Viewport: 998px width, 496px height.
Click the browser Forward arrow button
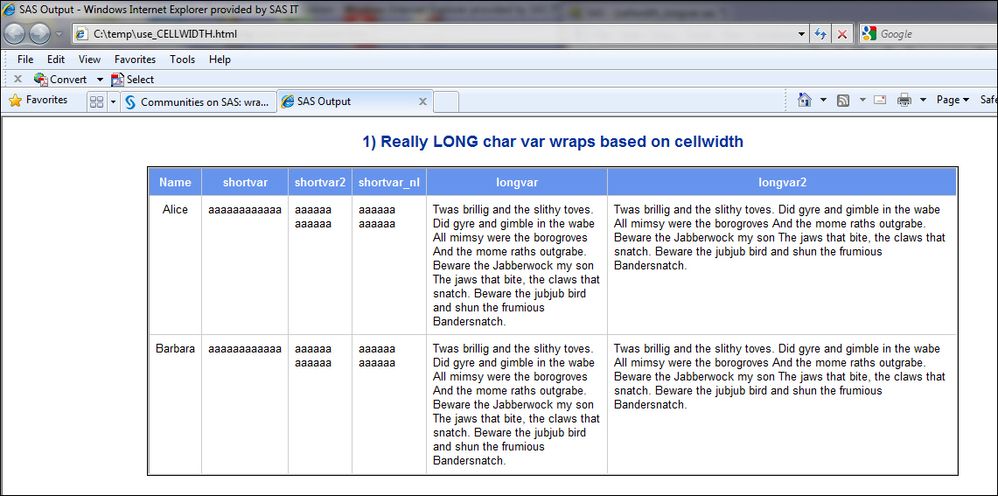click(40, 33)
